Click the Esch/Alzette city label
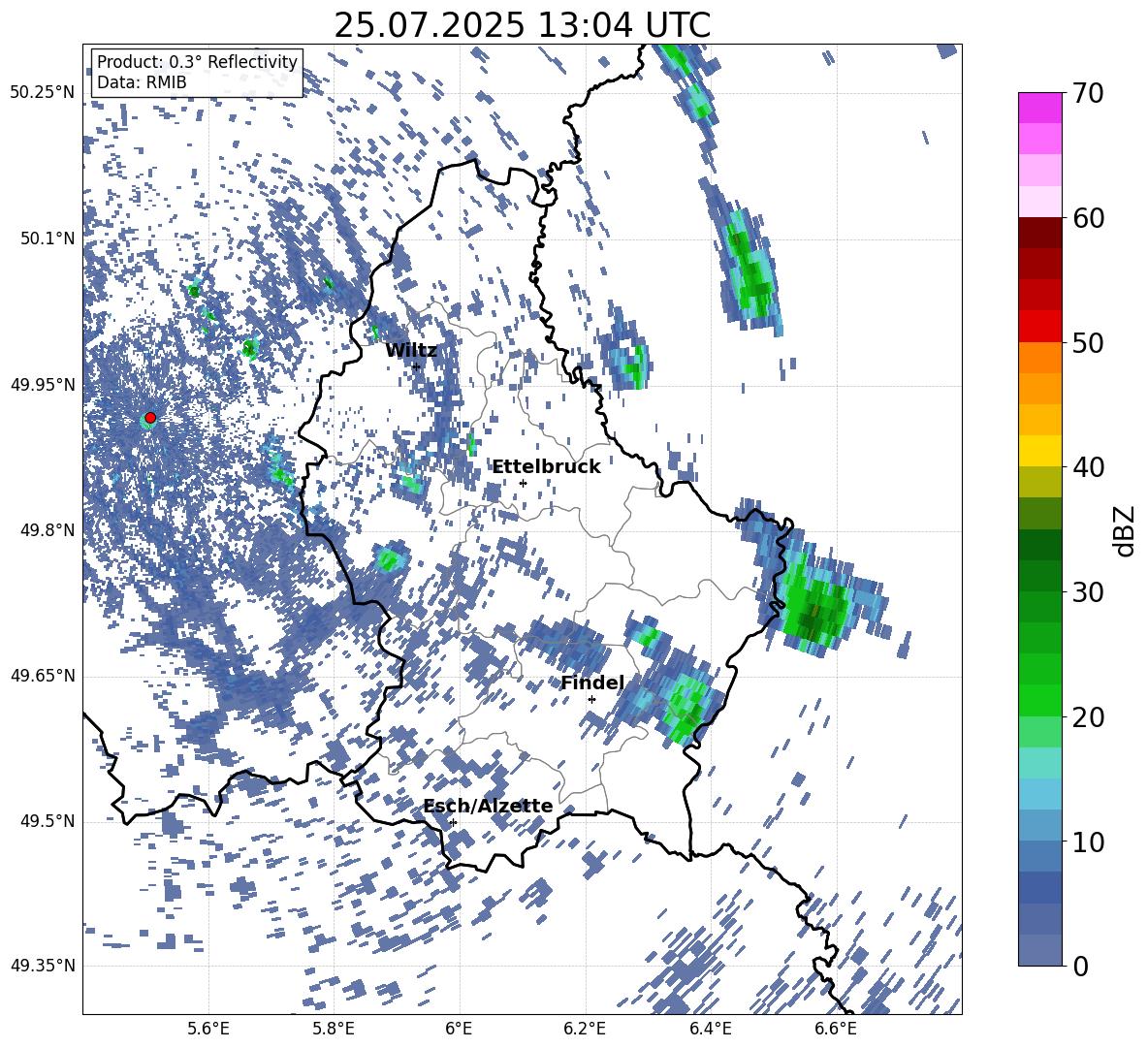This screenshot has width=1148, height=1048. pyautogui.click(x=489, y=807)
